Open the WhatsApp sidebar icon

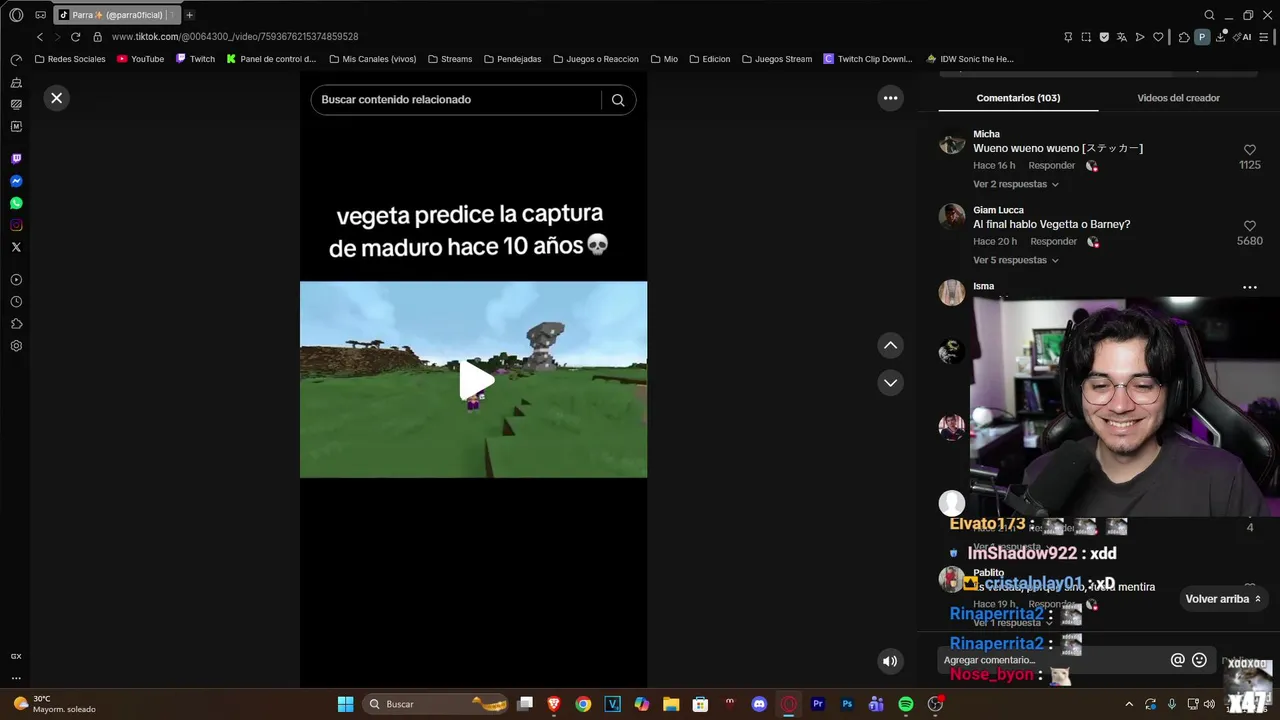click(x=16, y=203)
